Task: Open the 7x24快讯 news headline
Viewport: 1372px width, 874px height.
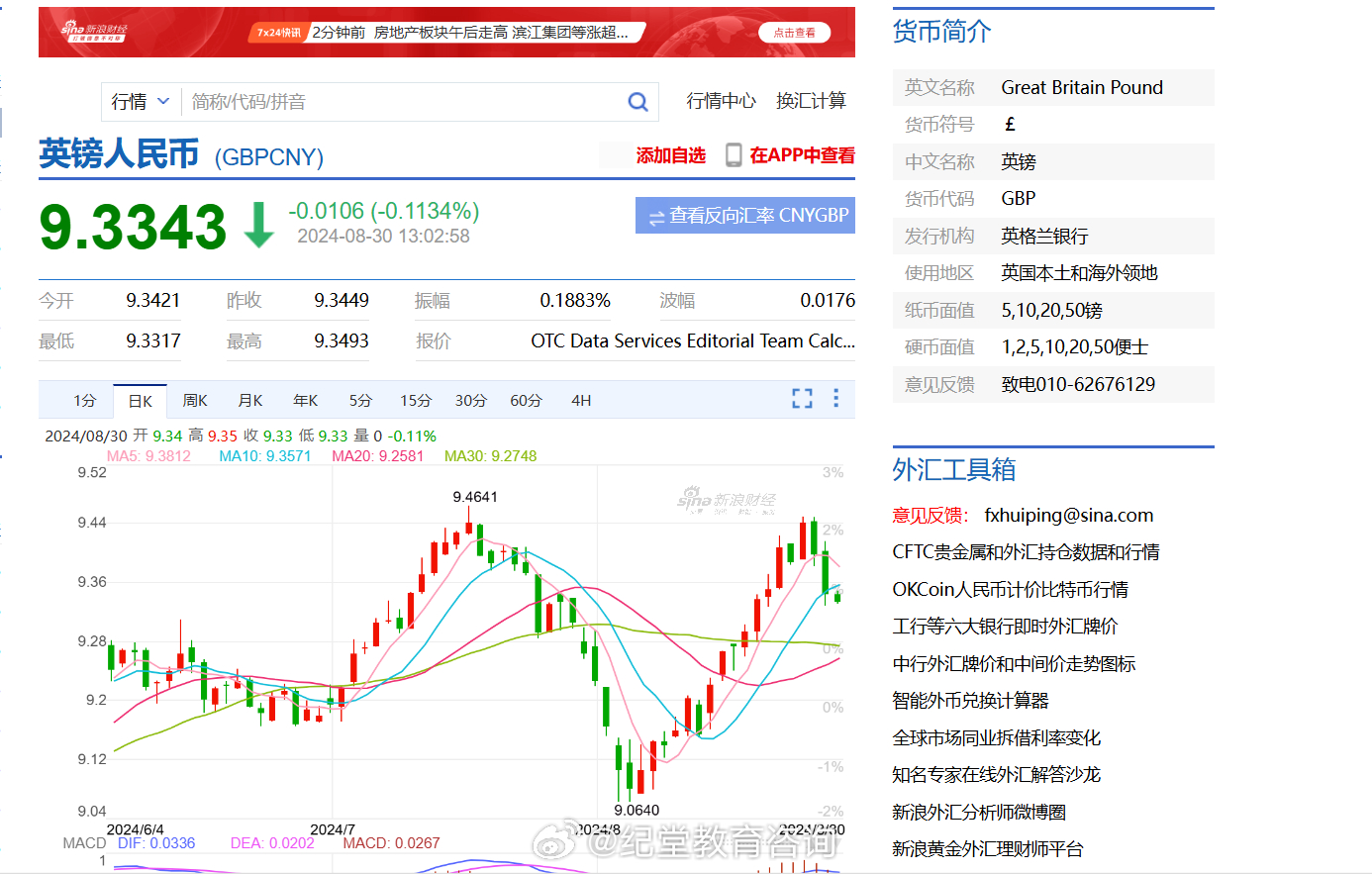Action: (470, 33)
